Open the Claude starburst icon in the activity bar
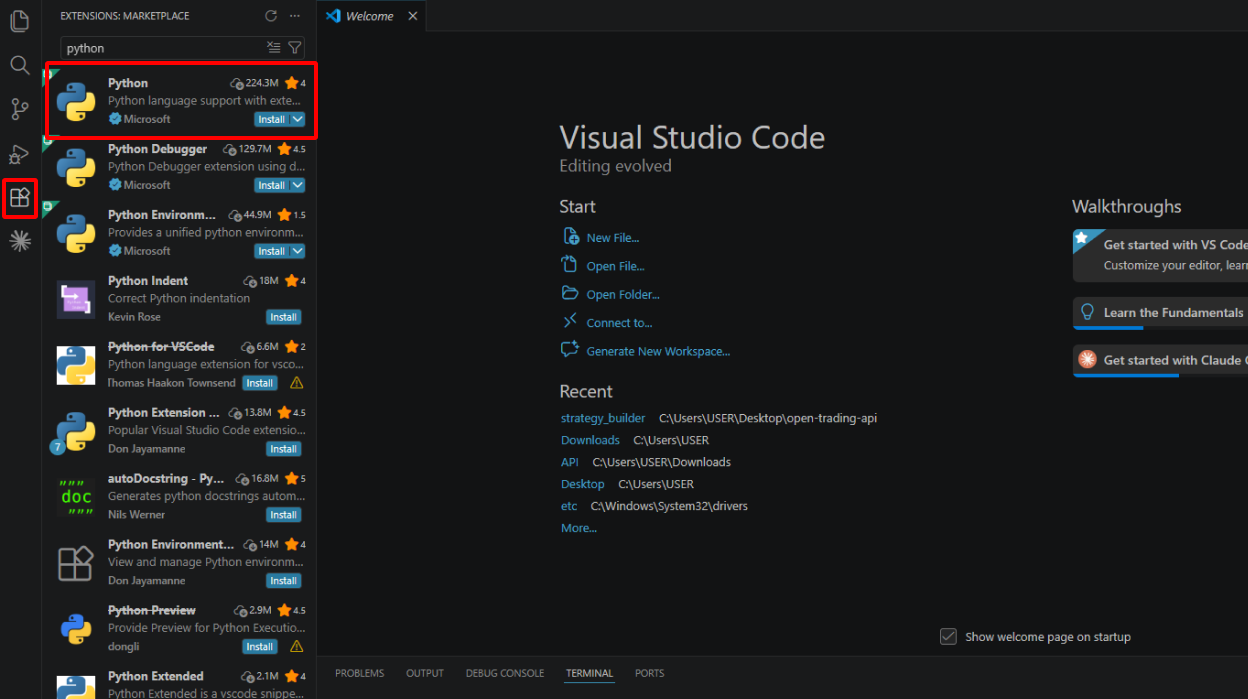 [19, 240]
